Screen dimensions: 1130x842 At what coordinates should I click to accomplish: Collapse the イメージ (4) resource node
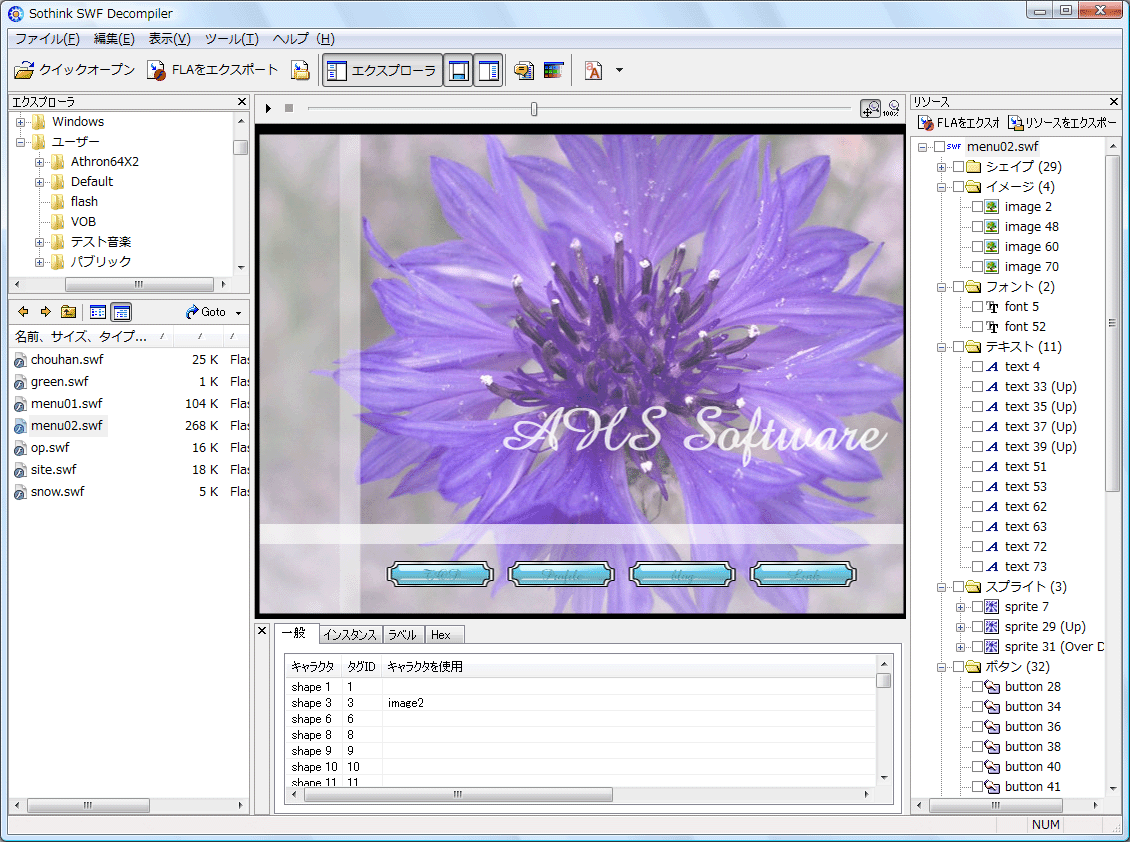tap(941, 187)
